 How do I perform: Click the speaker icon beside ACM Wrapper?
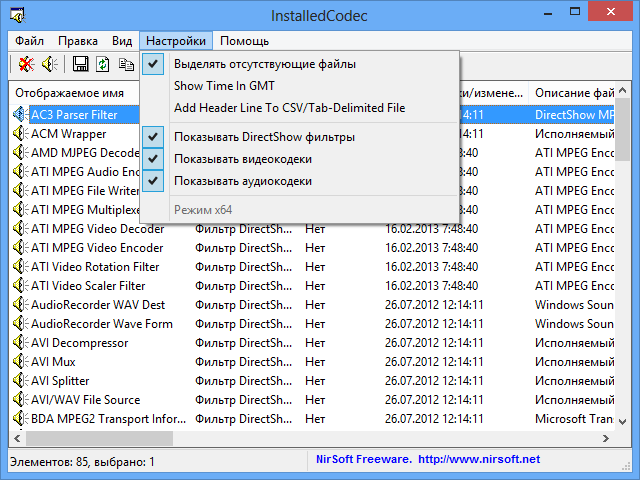pos(20,133)
